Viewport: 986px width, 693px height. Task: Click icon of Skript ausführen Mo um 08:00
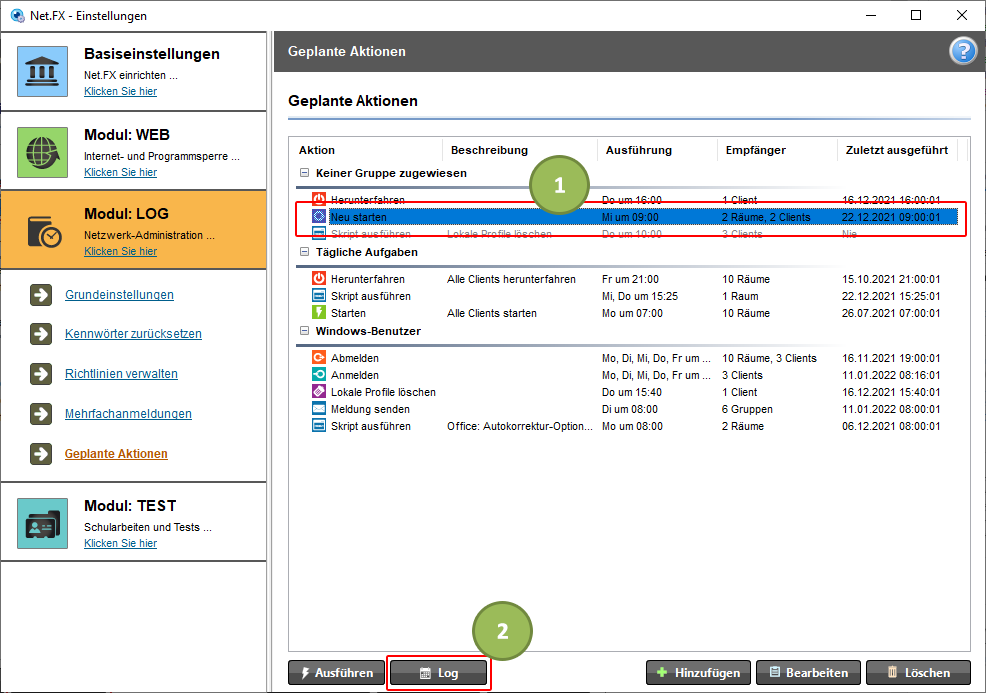pyautogui.click(x=319, y=426)
